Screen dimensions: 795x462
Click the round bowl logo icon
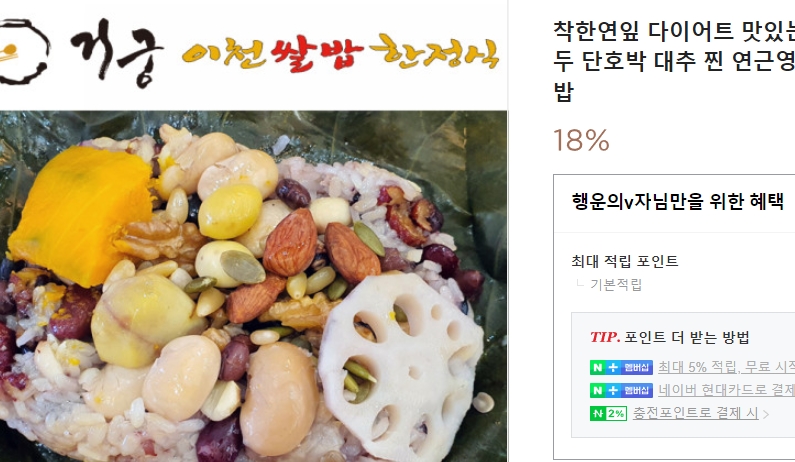coord(24,51)
